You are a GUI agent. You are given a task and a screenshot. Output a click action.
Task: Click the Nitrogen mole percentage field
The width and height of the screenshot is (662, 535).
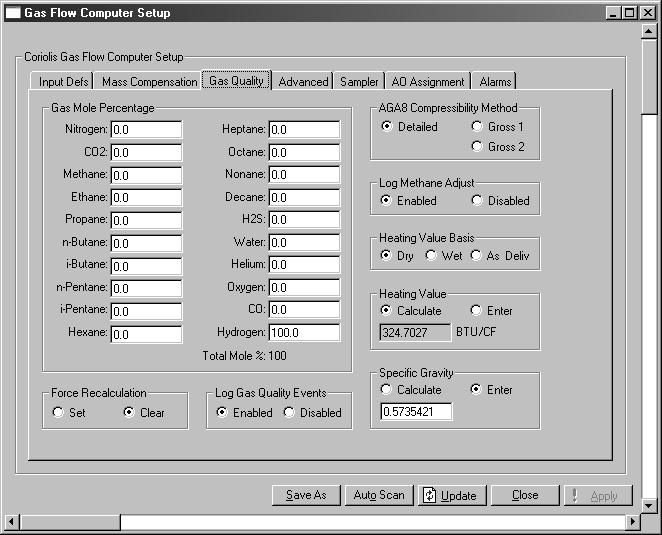[x=146, y=129]
